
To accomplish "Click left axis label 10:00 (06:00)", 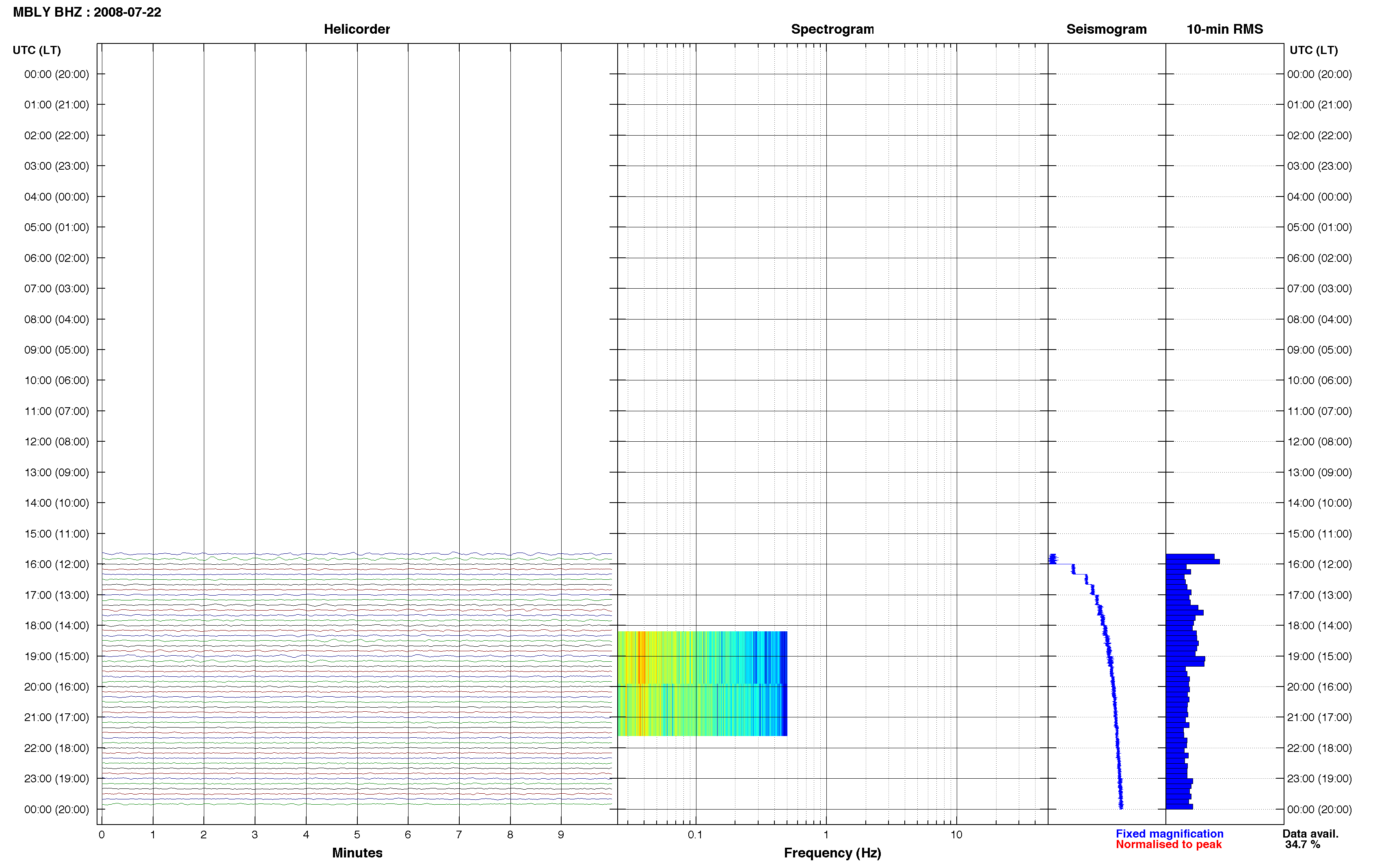I will pyautogui.click(x=56, y=380).
